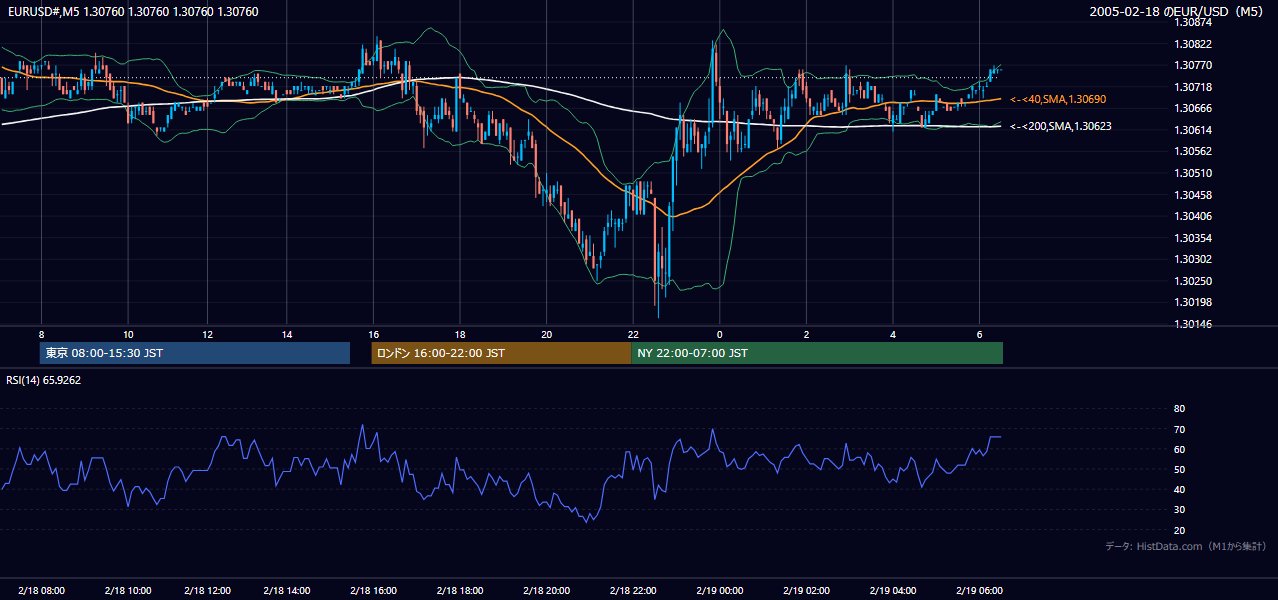This screenshot has height=600, width=1278.
Task: Click price axis value 1.30614
Action: click(x=1193, y=130)
